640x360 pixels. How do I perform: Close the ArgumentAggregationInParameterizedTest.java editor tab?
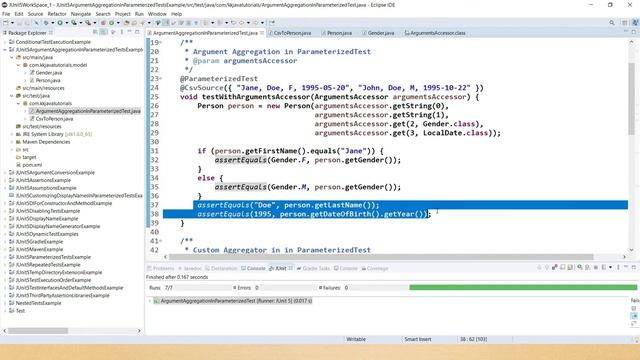[x=262, y=33]
